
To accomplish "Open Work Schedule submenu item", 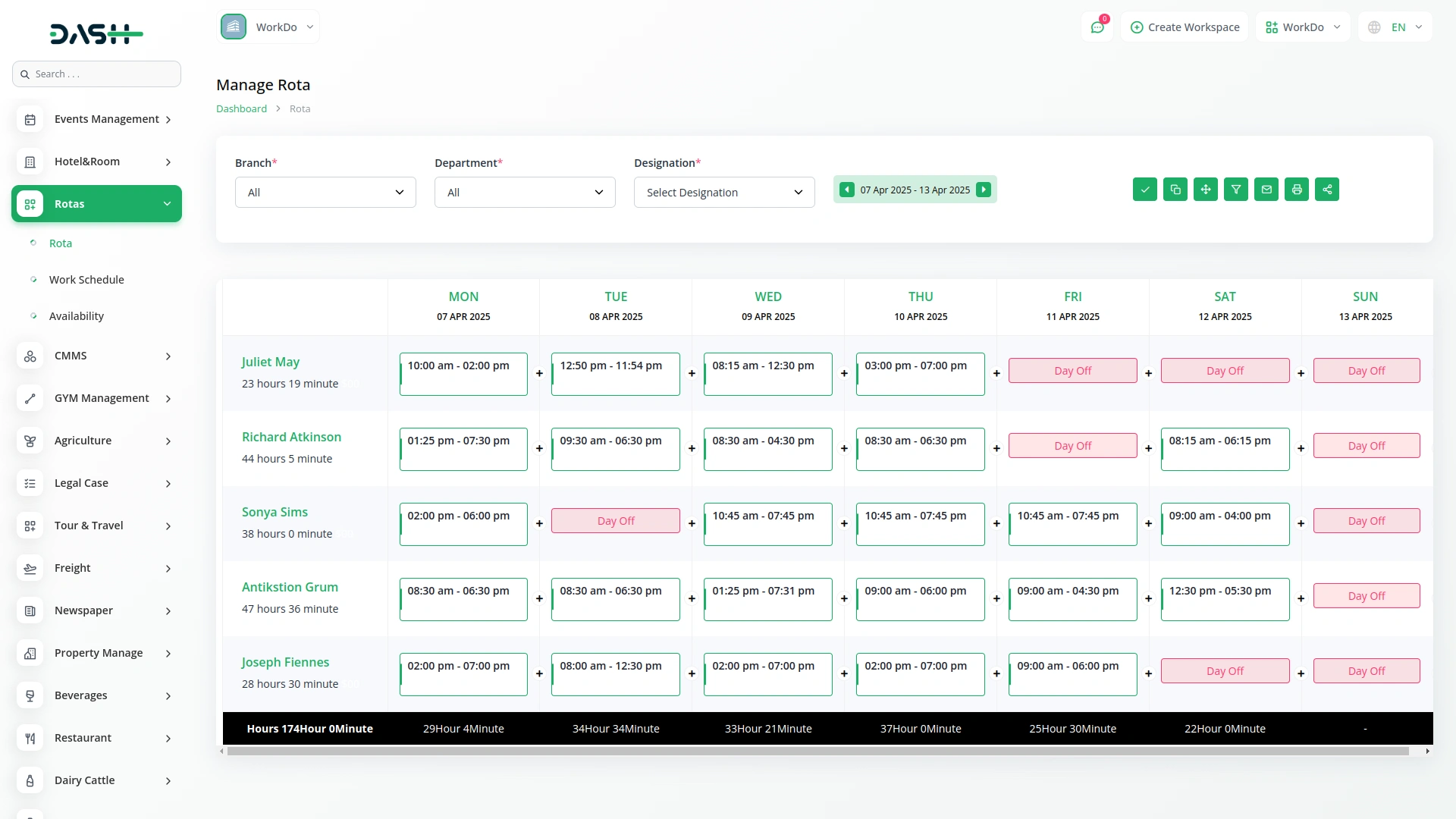I will coord(86,280).
